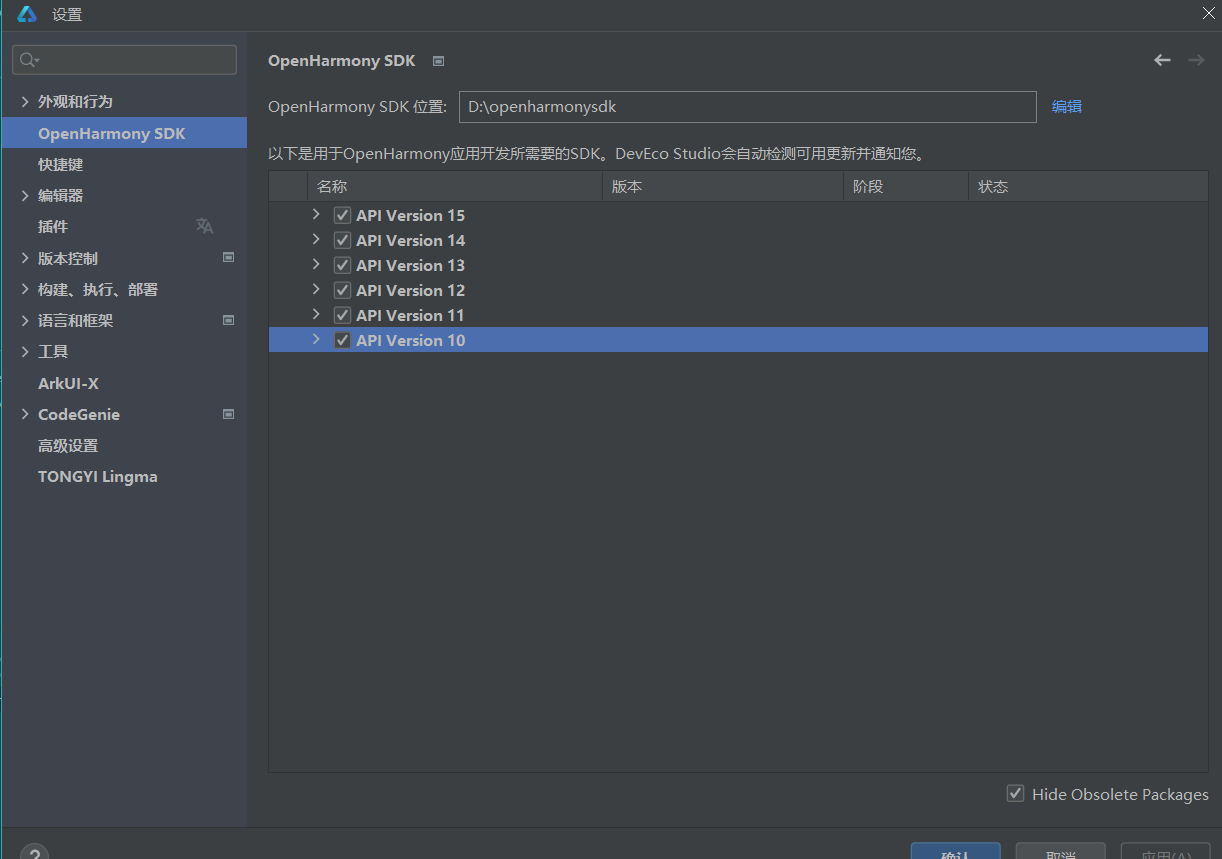Uncheck the API Version 15 checkbox
The width and height of the screenshot is (1222, 859).
point(342,215)
